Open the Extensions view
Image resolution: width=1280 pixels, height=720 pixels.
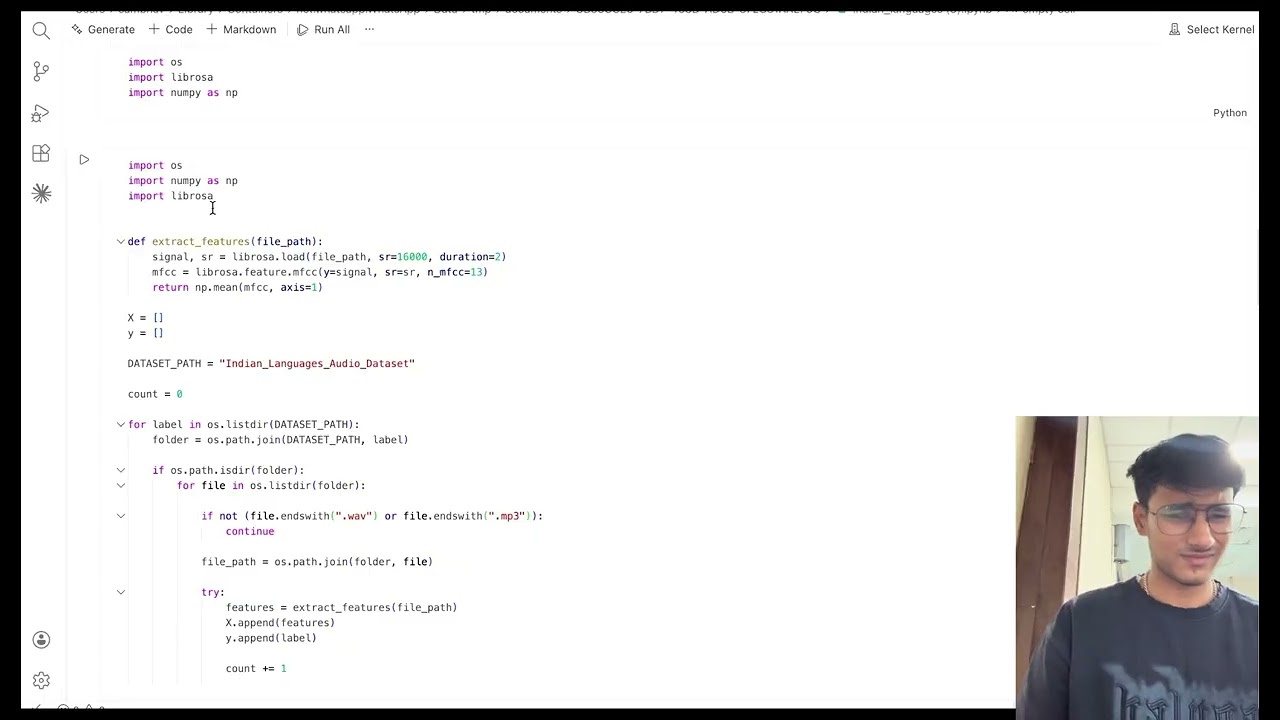(41, 153)
